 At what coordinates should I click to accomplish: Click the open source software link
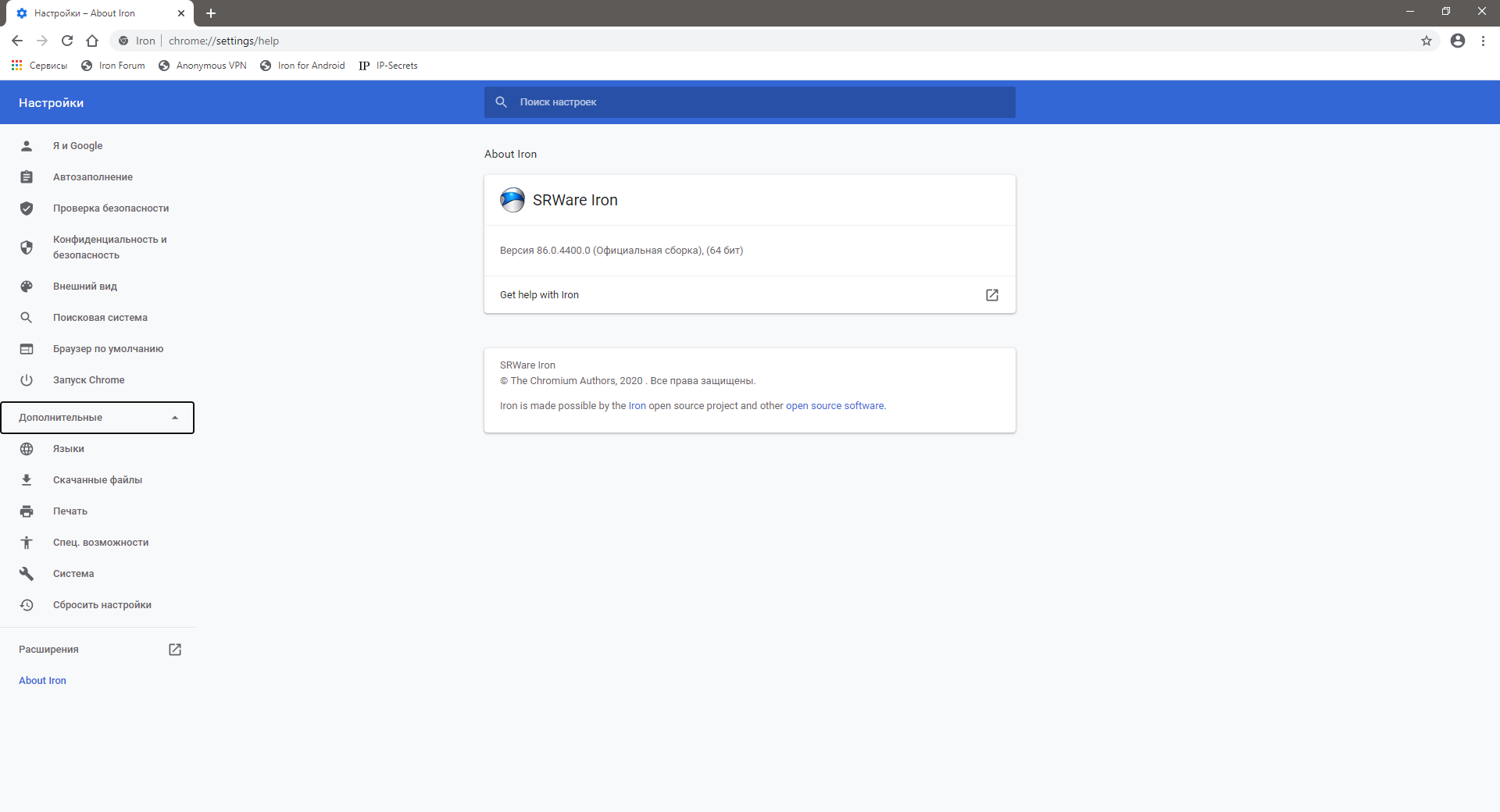(x=835, y=406)
